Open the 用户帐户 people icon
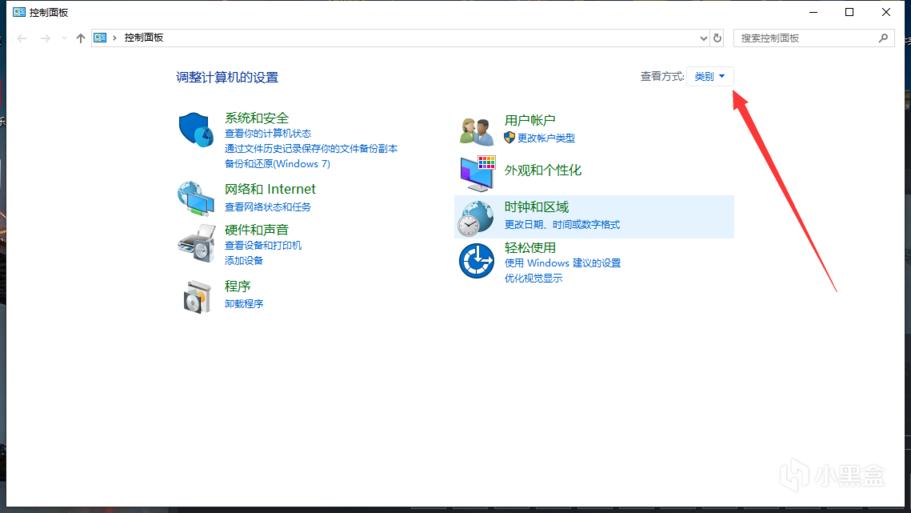 [476, 130]
